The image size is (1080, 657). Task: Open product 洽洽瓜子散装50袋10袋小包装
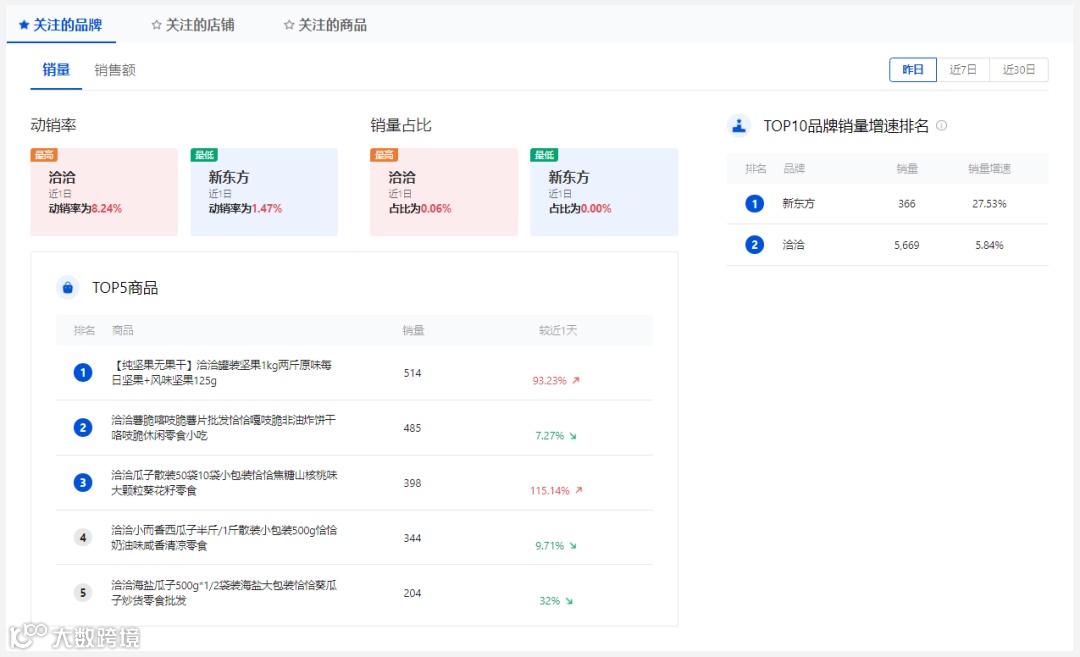coord(225,483)
